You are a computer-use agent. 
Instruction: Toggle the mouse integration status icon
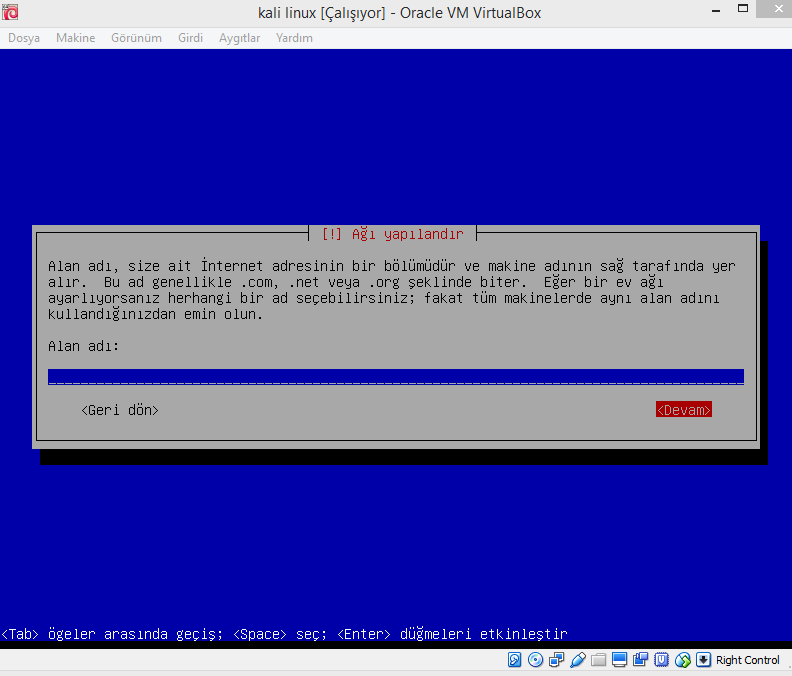coord(683,660)
